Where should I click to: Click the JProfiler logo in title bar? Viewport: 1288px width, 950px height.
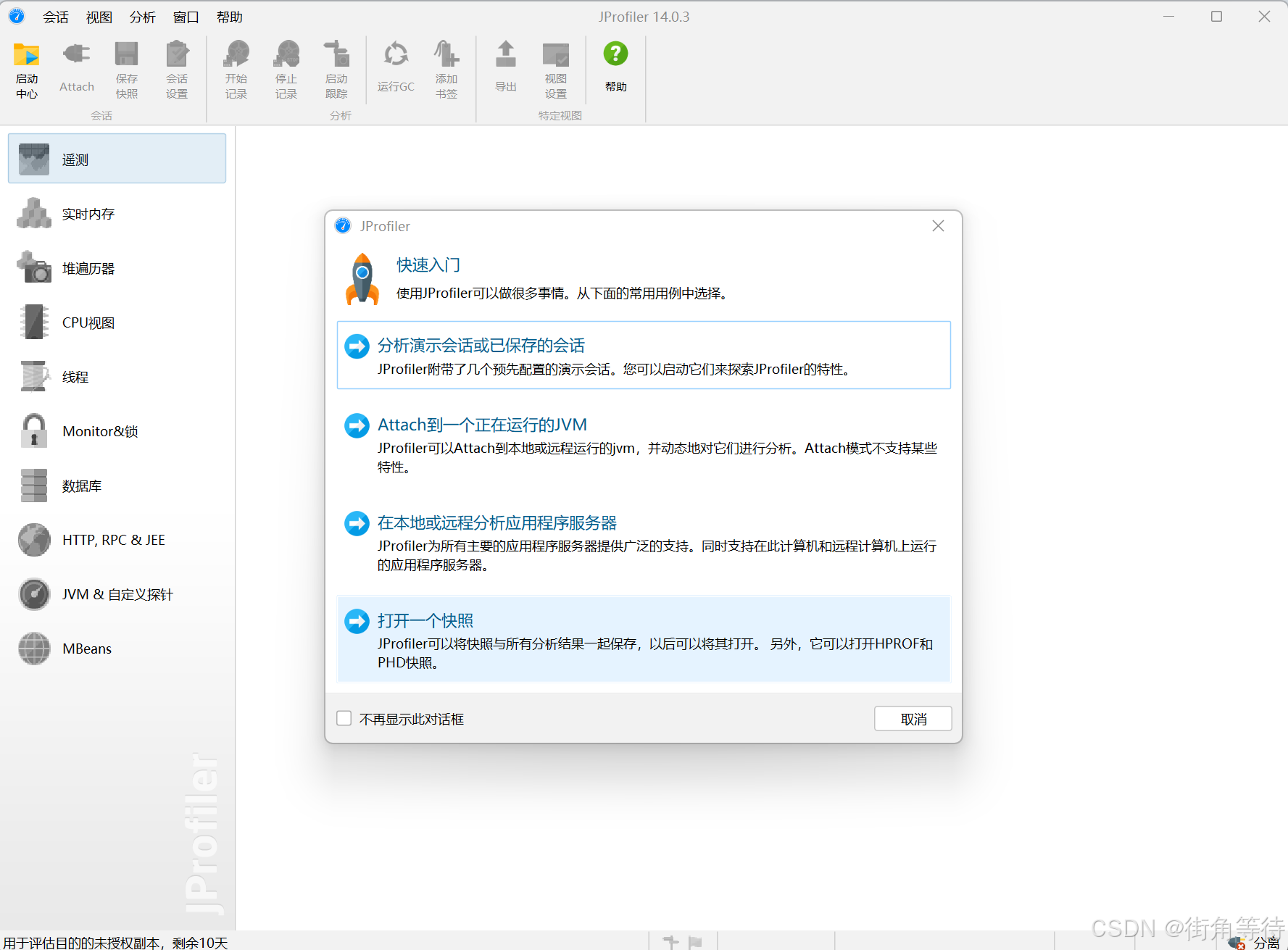click(17, 16)
